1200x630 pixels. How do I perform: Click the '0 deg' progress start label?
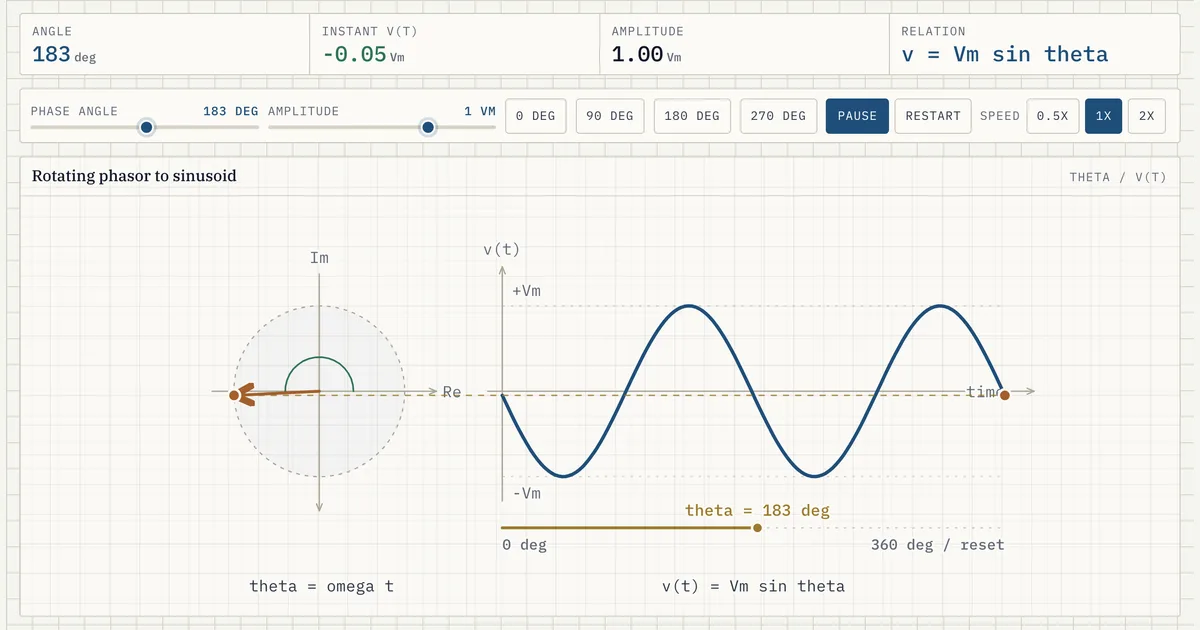point(524,545)
